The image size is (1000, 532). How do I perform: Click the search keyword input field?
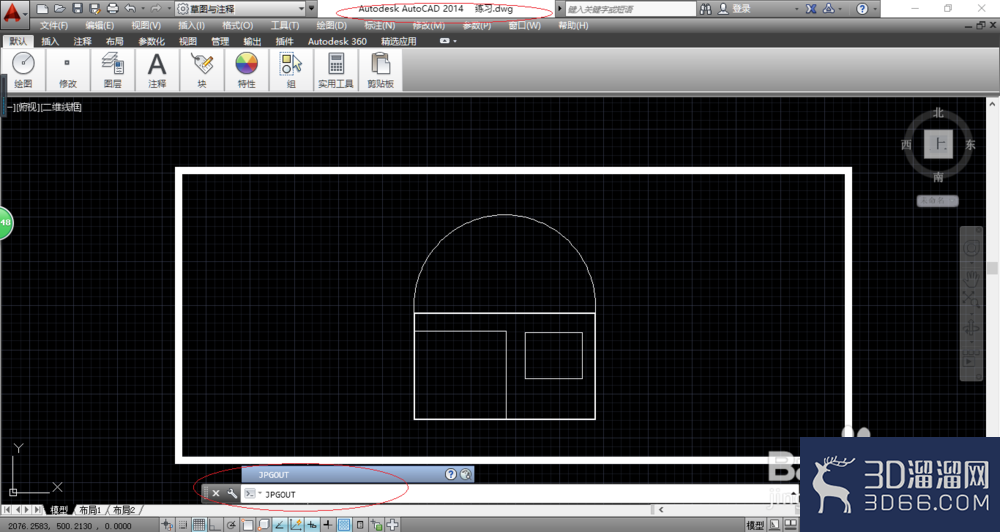pos(631,9)
